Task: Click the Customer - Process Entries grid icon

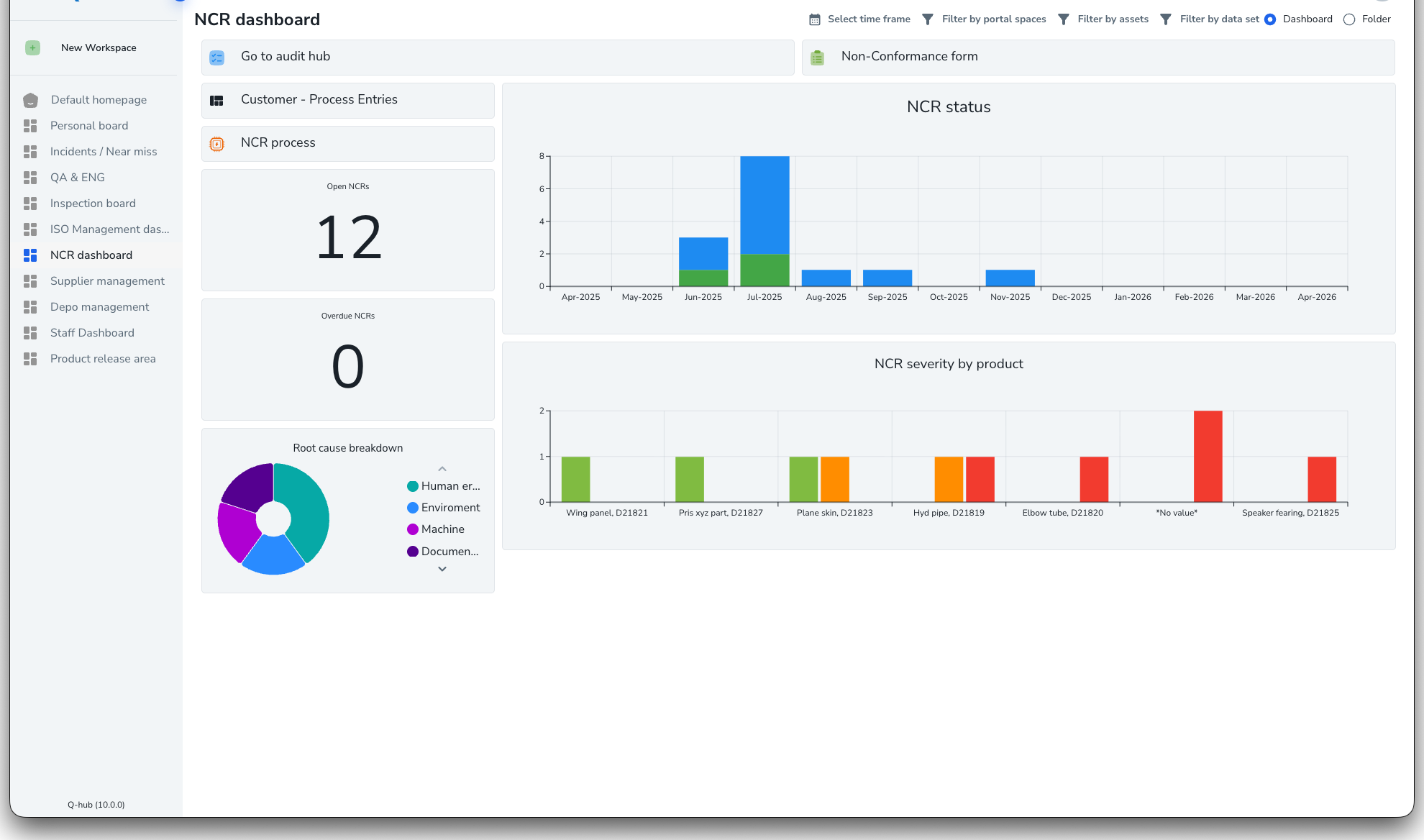Action: 216,100
